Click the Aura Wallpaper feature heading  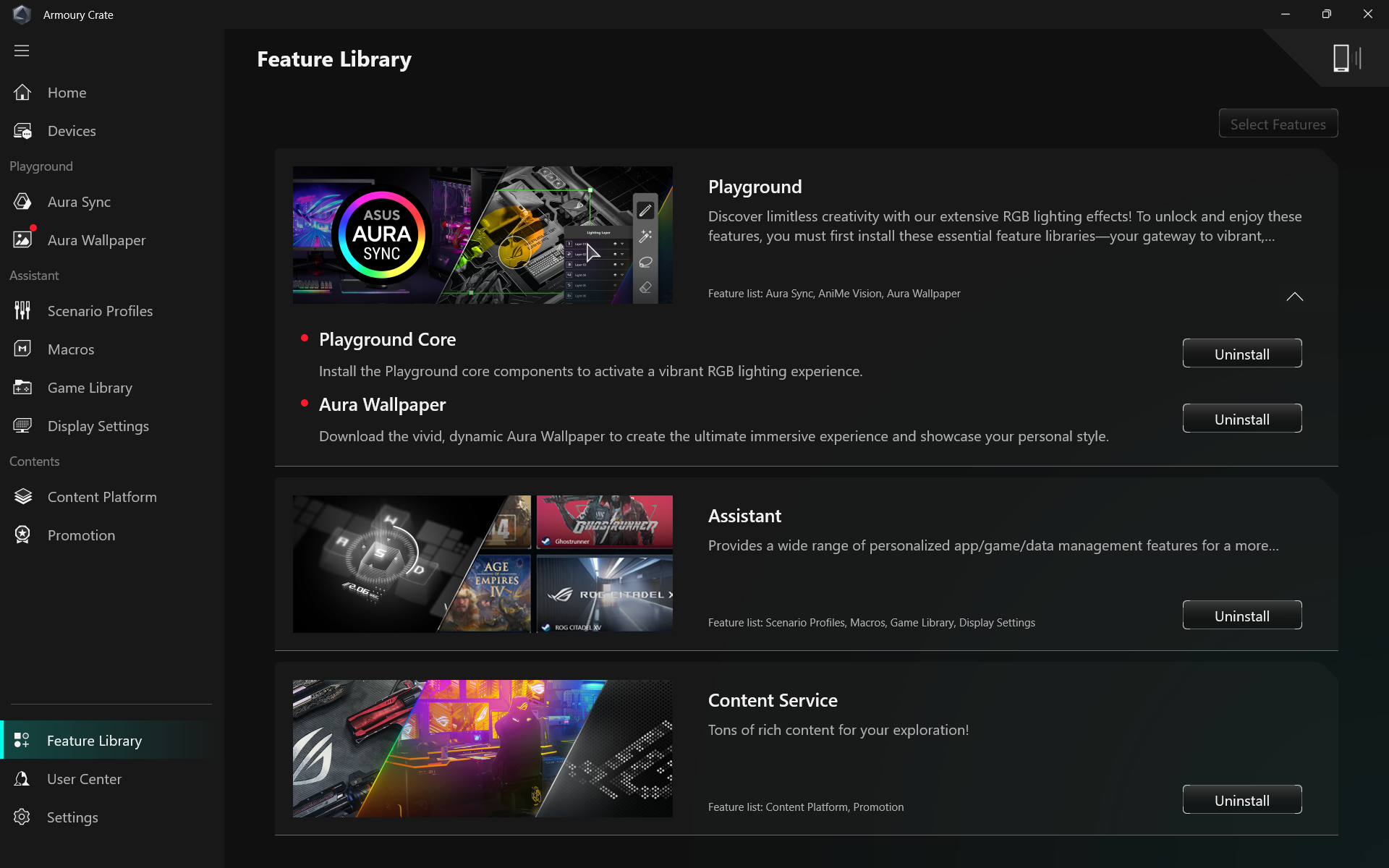click(382, 404)
